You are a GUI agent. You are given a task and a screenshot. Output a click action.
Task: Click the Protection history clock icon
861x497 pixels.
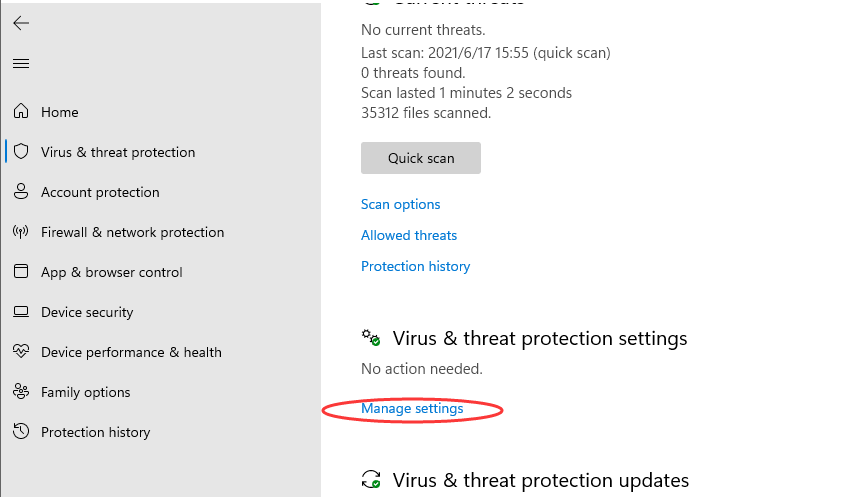coord(21,432)
